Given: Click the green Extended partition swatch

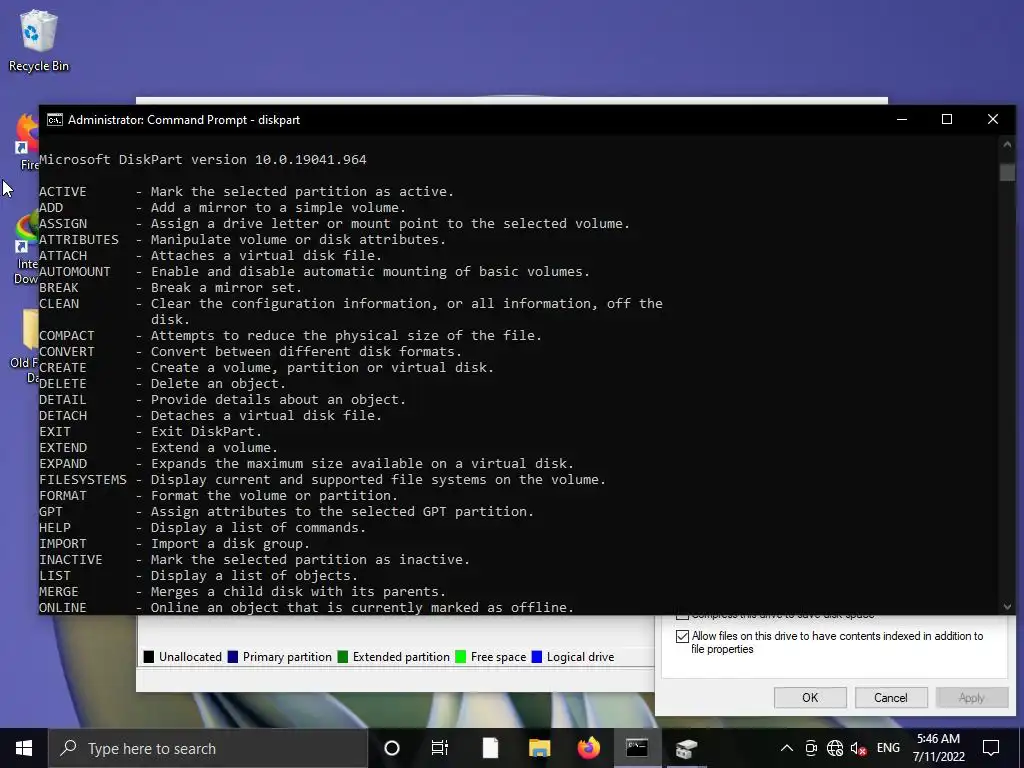Looking at the screenshot, I should 343,656.
